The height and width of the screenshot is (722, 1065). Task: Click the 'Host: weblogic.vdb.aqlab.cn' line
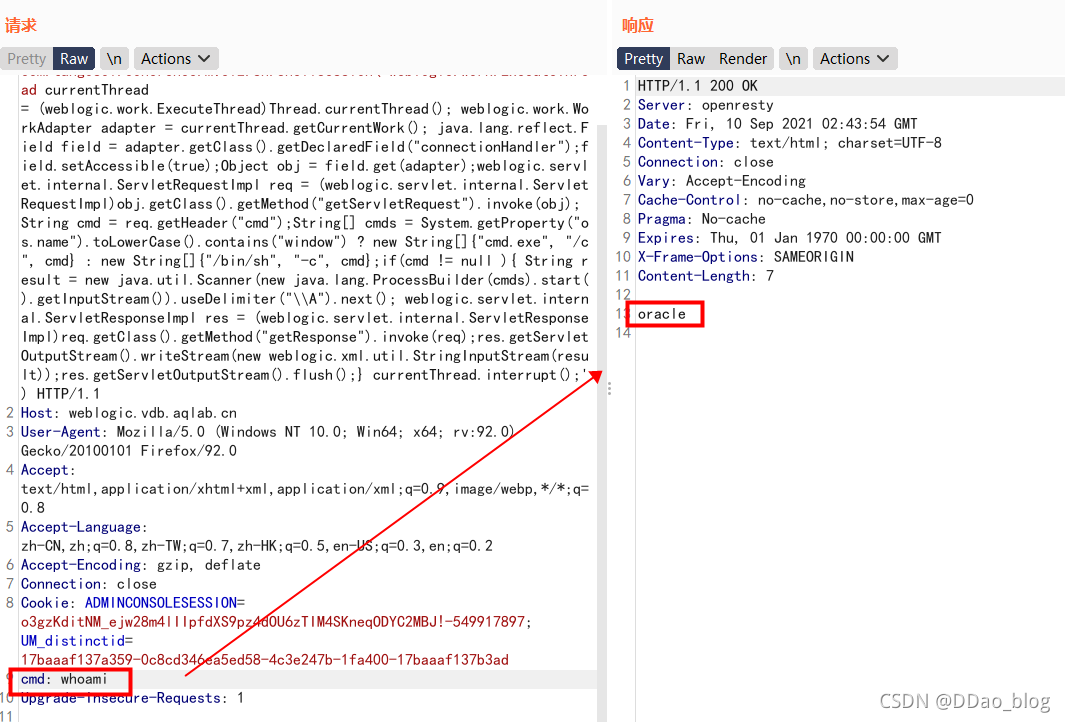[x=129, y=413]
